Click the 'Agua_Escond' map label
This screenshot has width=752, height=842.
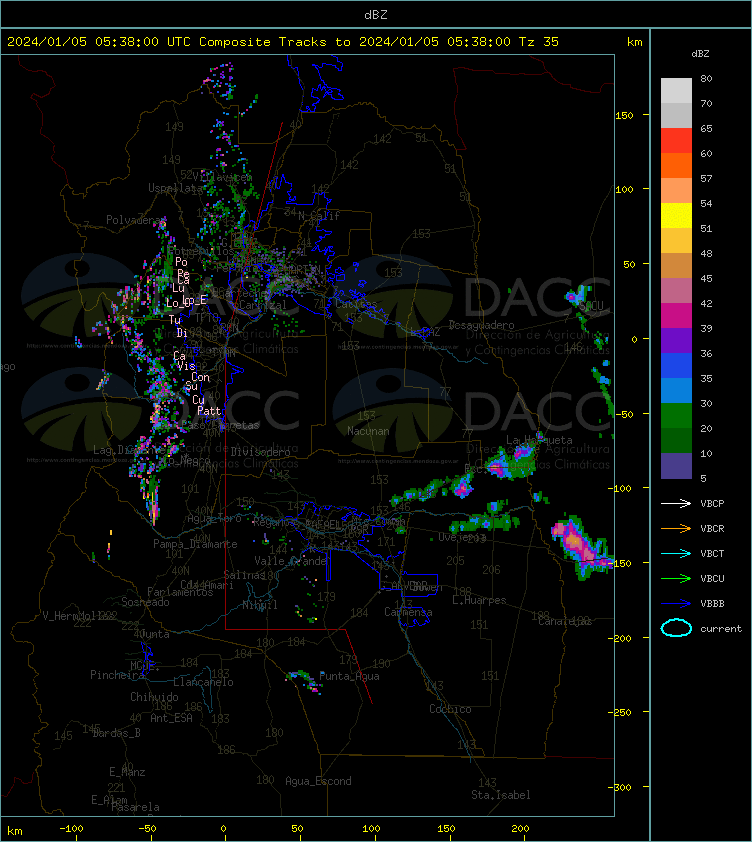pyautogui.click(x=318, y=781)
